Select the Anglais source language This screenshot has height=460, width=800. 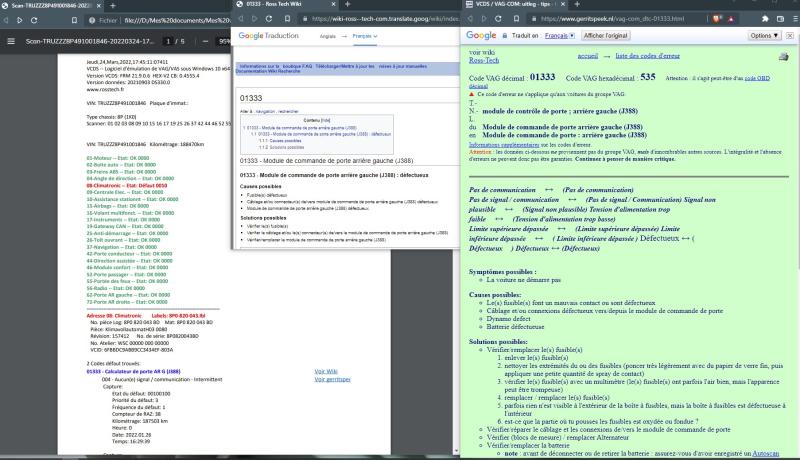328,36
